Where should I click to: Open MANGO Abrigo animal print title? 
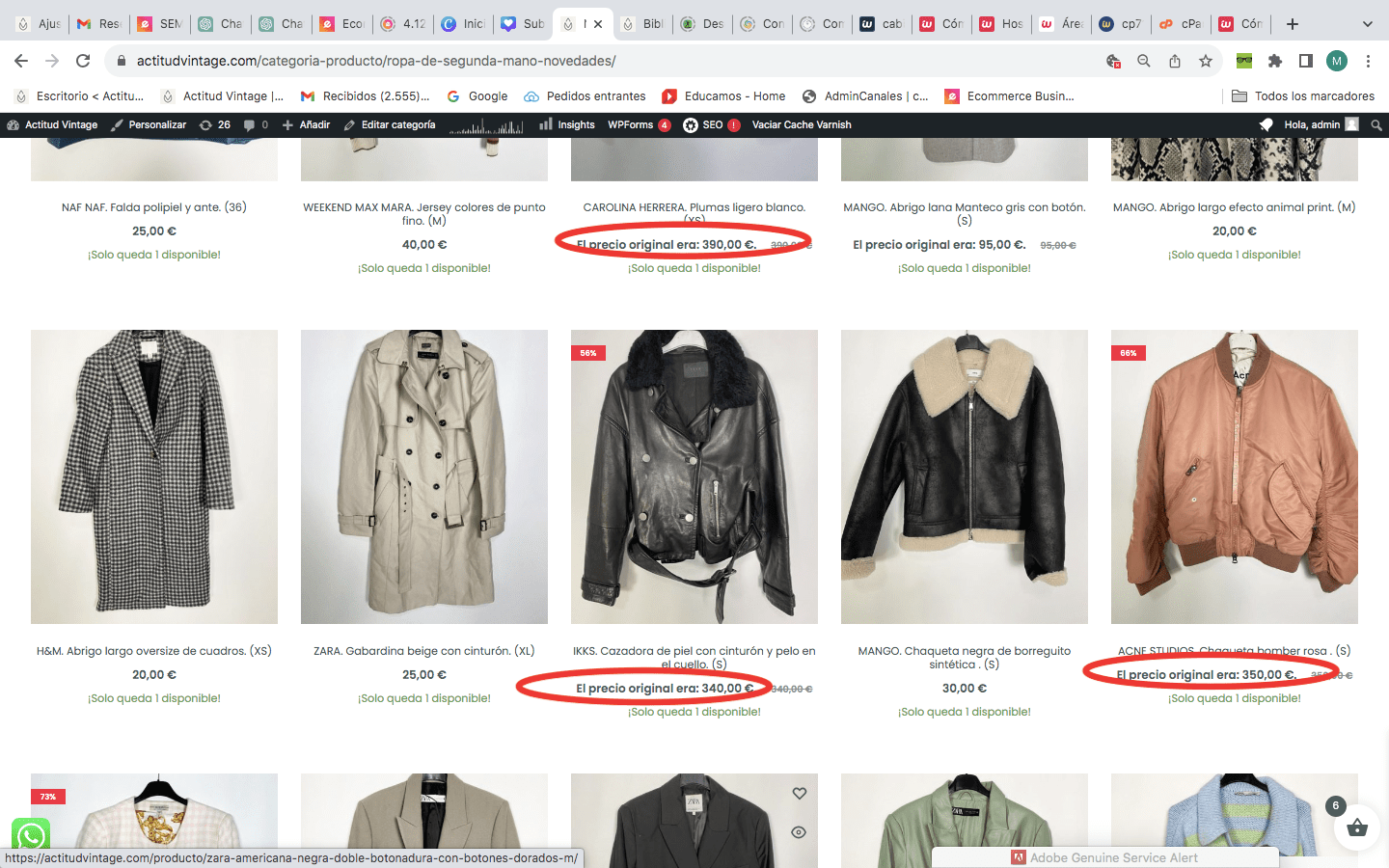coord(1235,207)
